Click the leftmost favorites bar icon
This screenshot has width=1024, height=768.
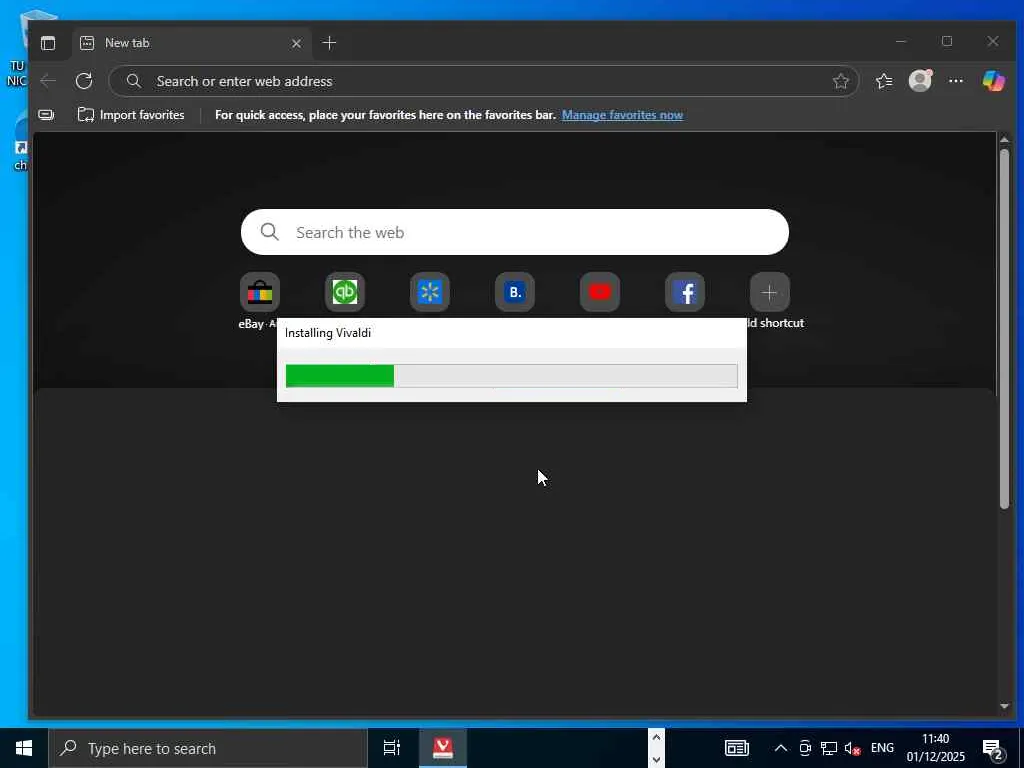pyautogui.click(x=46, y=115)
